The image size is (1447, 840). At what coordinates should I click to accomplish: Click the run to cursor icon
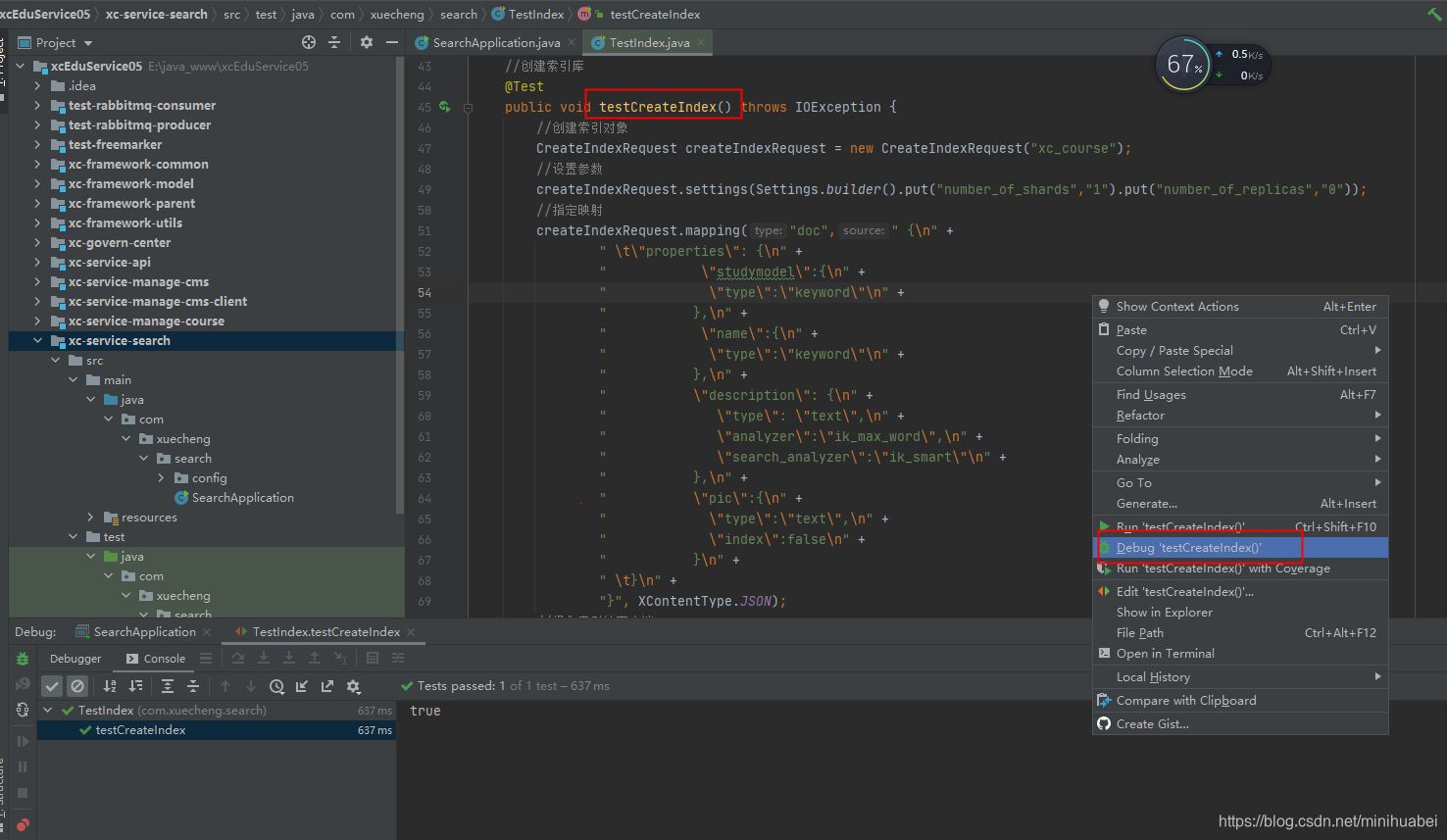340,658
